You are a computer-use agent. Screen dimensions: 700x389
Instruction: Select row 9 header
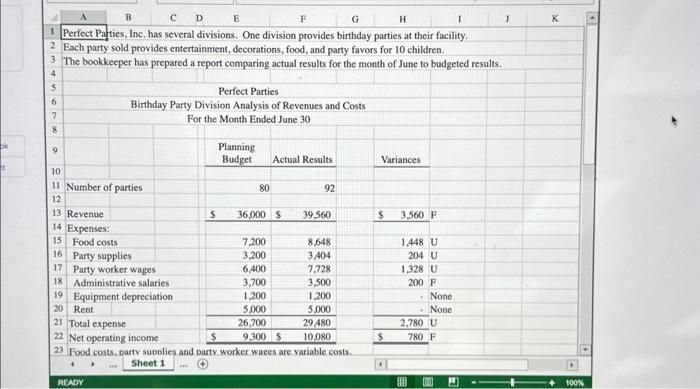55,151
